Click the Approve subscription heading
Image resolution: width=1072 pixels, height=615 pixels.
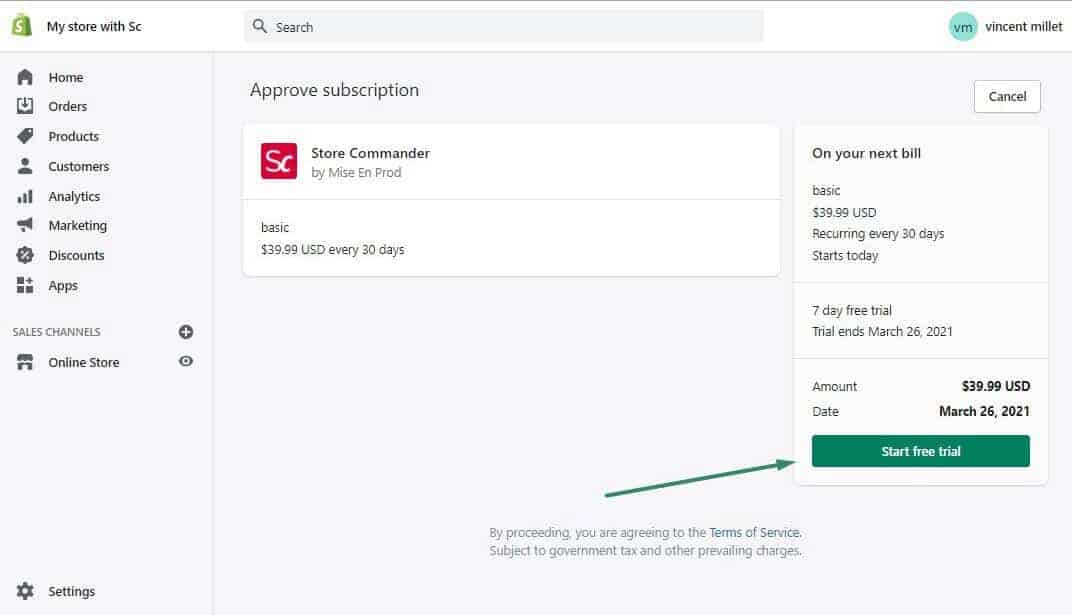pos(334,90)
